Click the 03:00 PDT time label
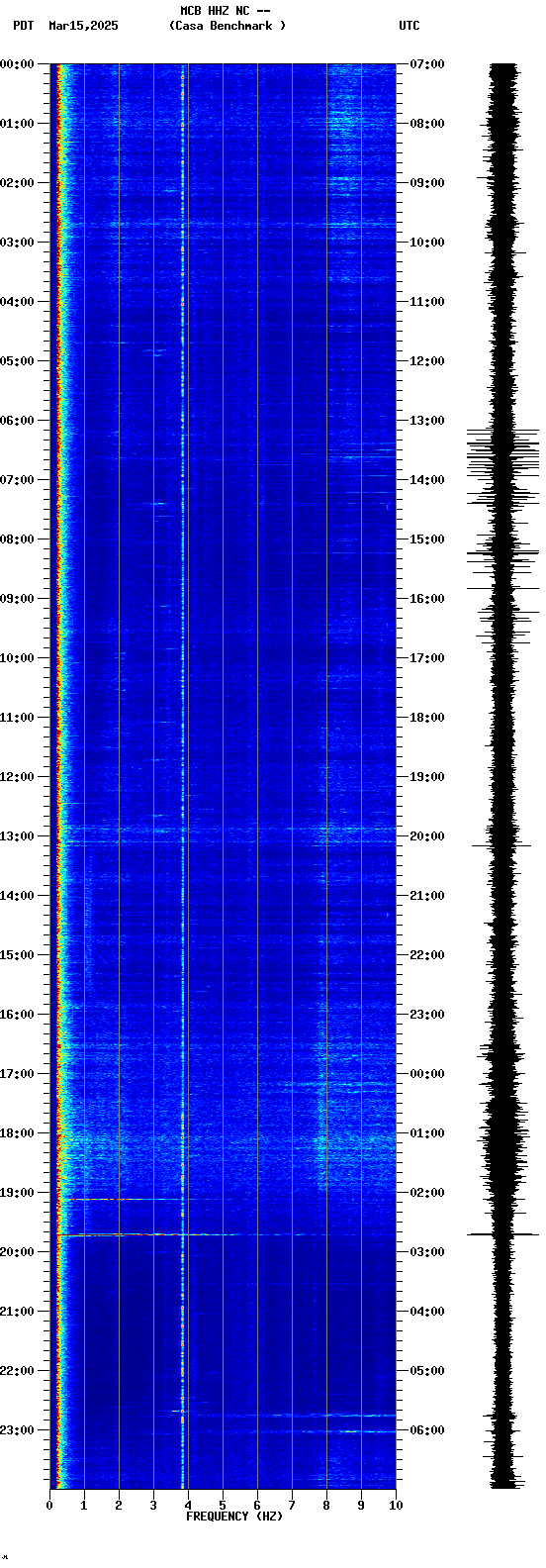546x1568 pixels. pos(17,243)
